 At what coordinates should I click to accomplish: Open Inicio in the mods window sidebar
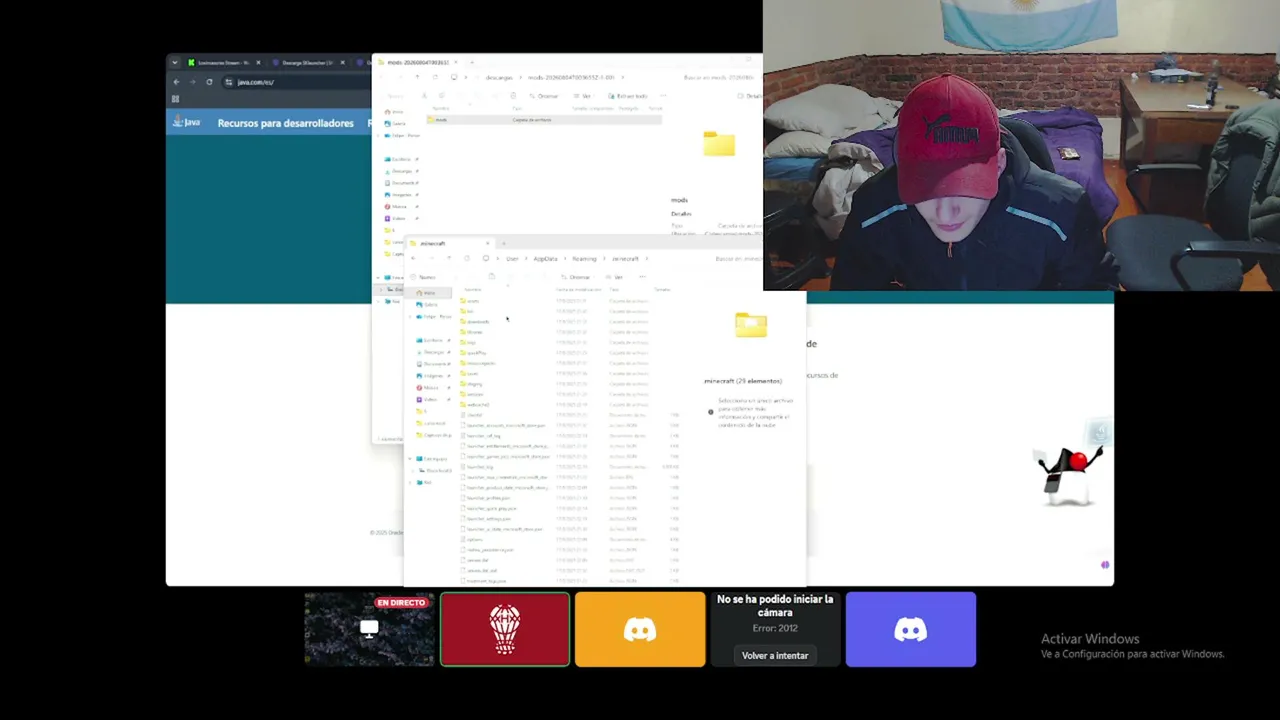[x=396, y=112]
